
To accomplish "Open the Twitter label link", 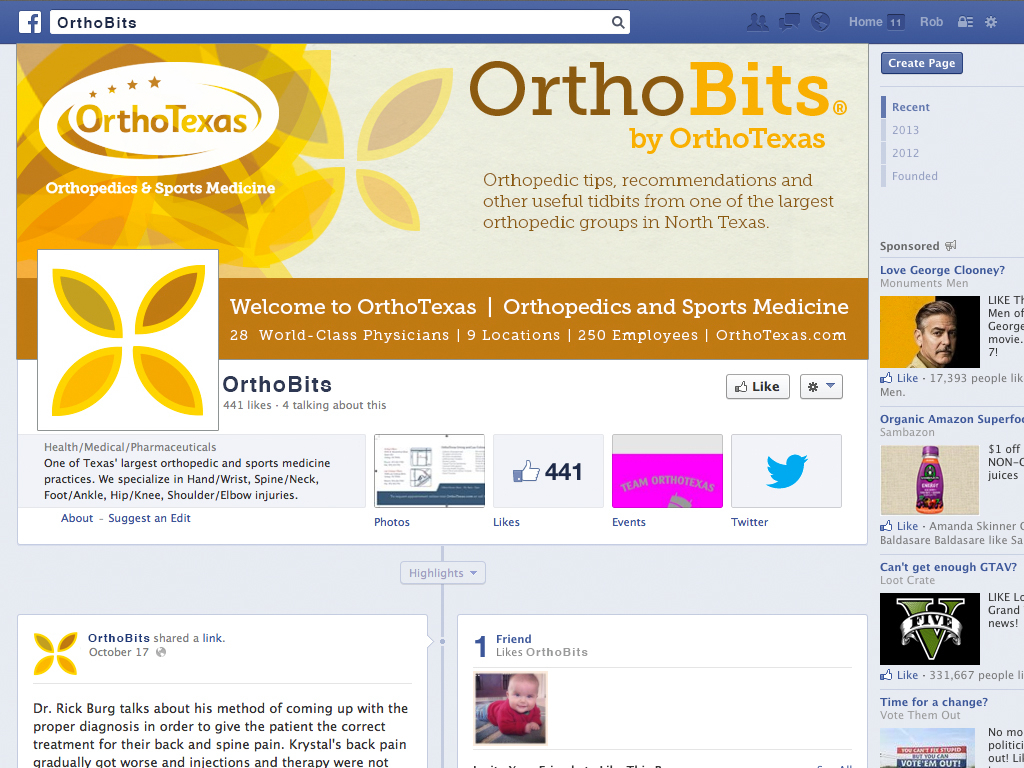I will click(x=749, y=522).
